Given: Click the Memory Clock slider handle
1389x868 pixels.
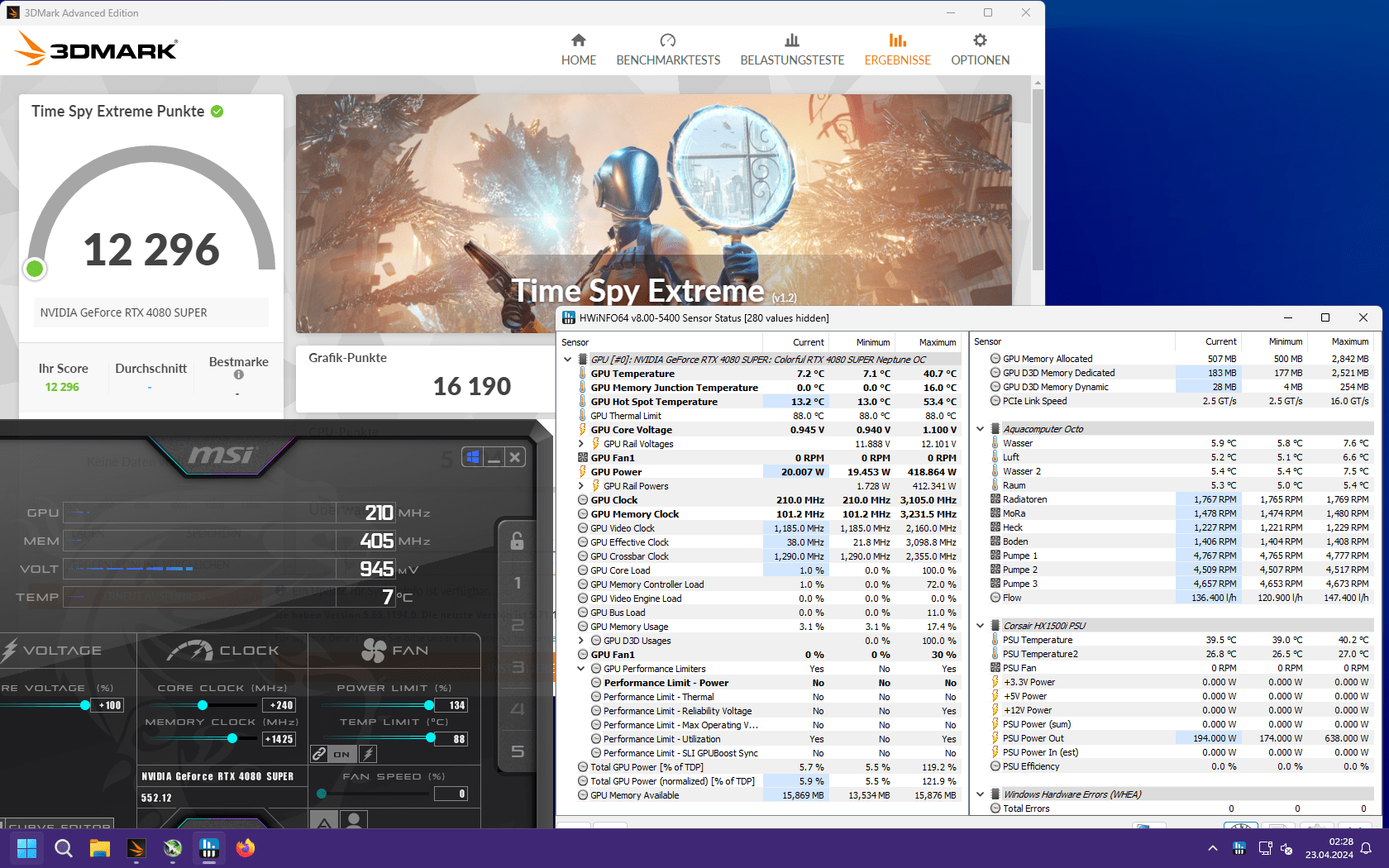Looking at the screenshot, I should coord(232,738).
